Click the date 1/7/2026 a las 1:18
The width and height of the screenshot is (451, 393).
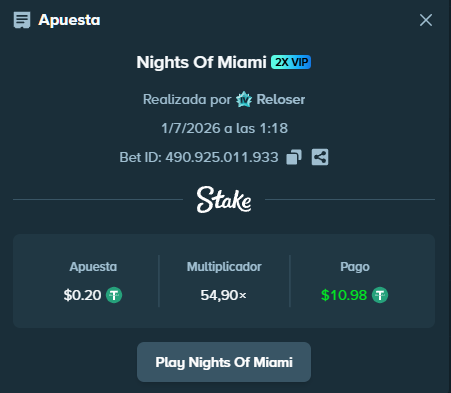224,128
